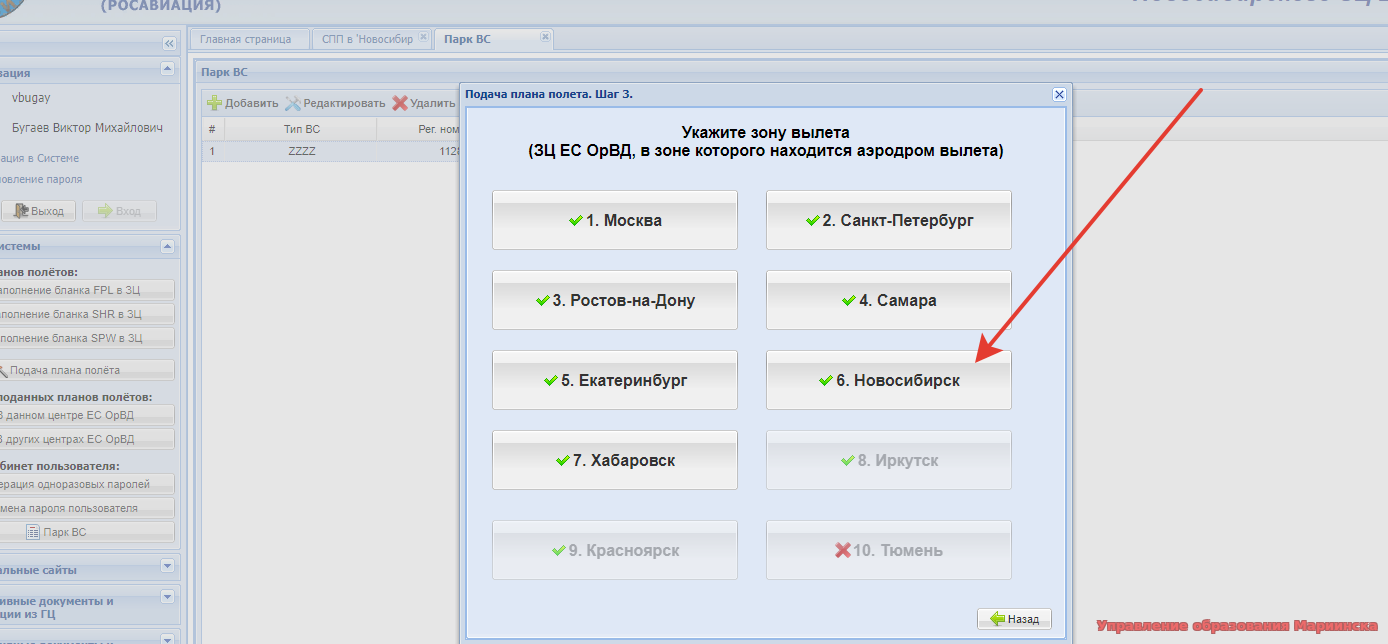This screenshot has width=1388, height=644.
Task: Select the ZZZZ aircraft row
Action: click(x=301, y=152)
